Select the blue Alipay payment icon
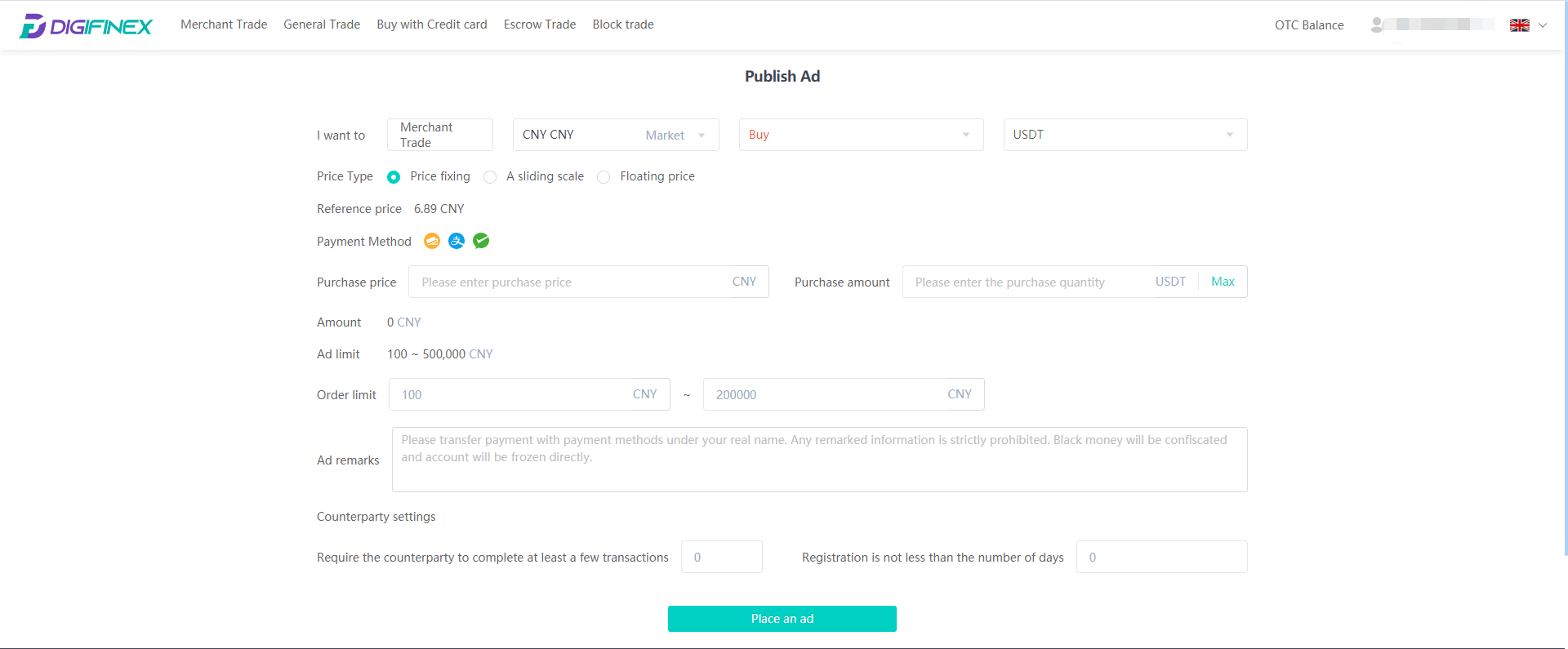Viewport: 1568px width, 649px height. 457,241
